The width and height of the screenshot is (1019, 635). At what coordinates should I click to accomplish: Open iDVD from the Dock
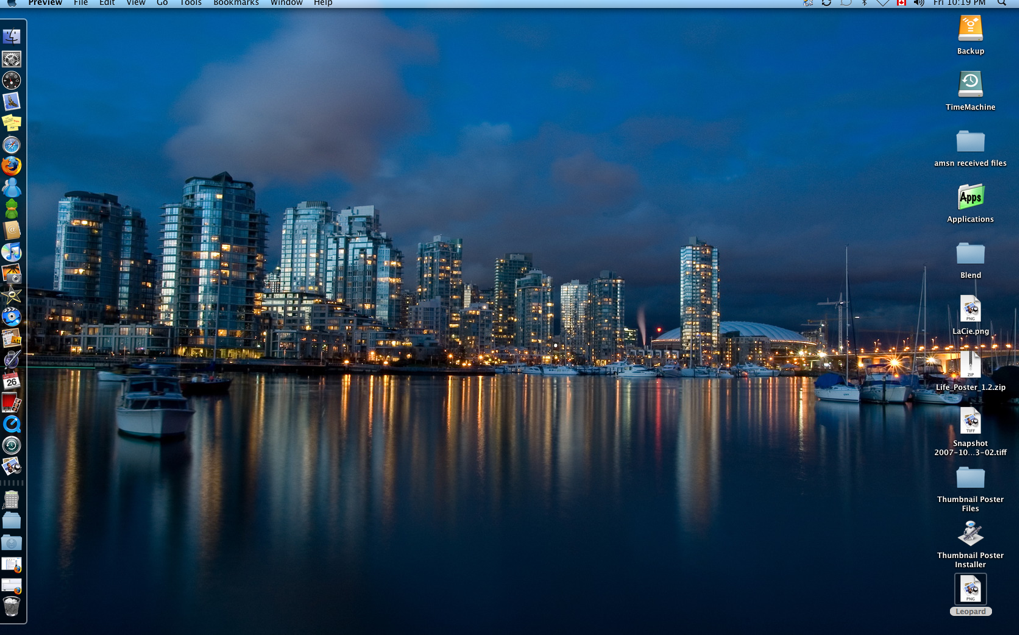12,316
